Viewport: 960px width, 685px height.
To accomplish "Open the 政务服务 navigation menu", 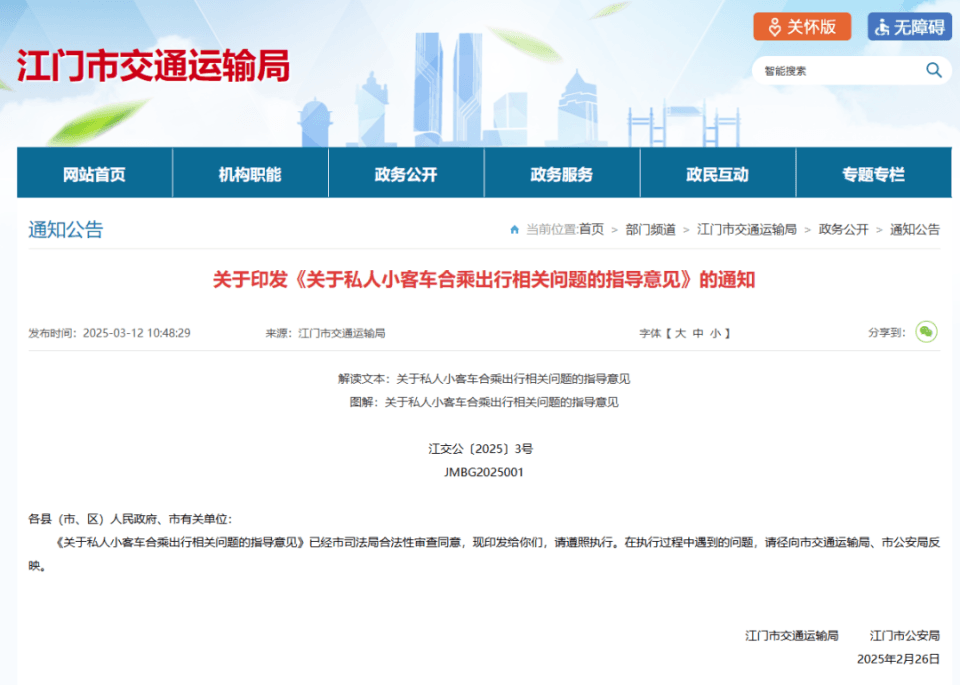I will [561, 174].
